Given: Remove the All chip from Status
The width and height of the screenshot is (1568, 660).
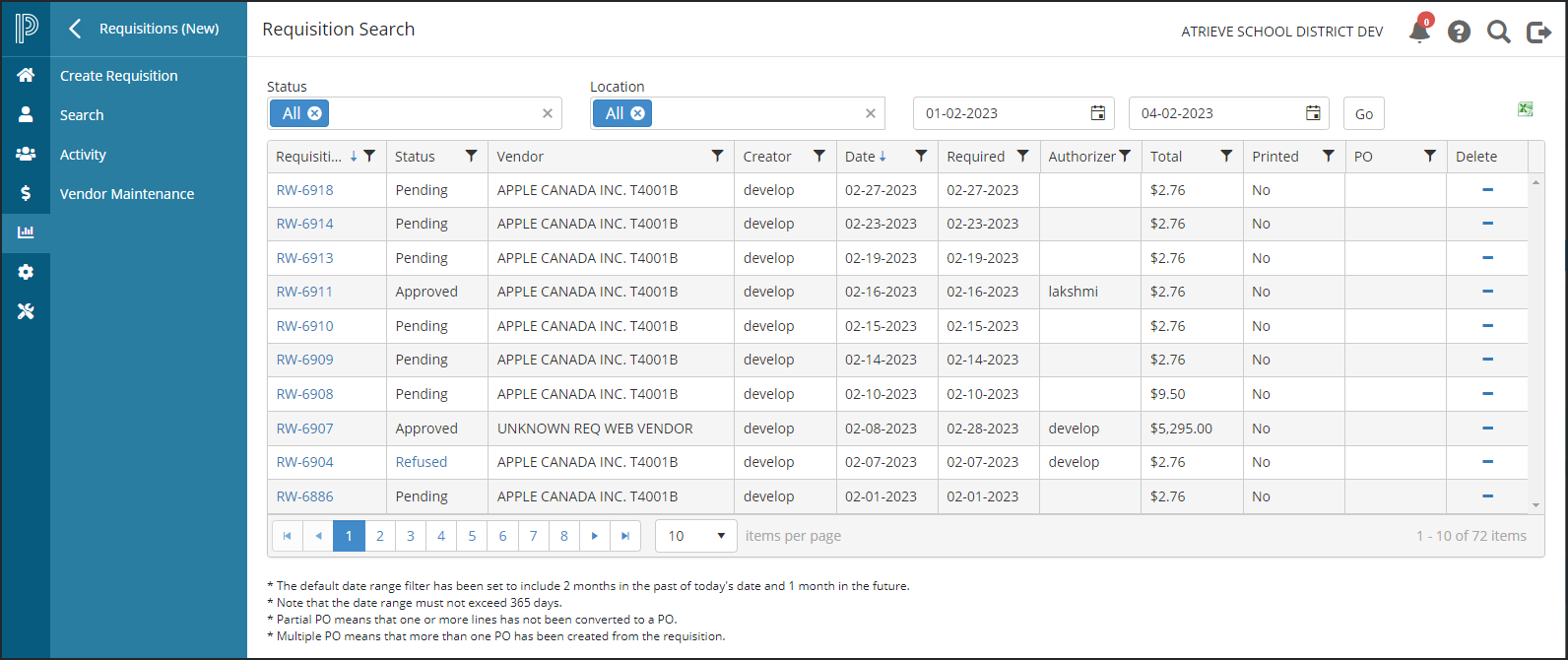Looking at the screenshot, I should 314,113.
